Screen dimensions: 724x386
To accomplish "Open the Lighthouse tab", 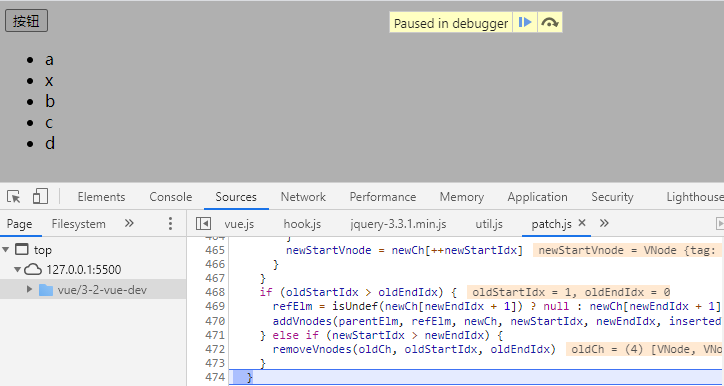I will (695, 197).
